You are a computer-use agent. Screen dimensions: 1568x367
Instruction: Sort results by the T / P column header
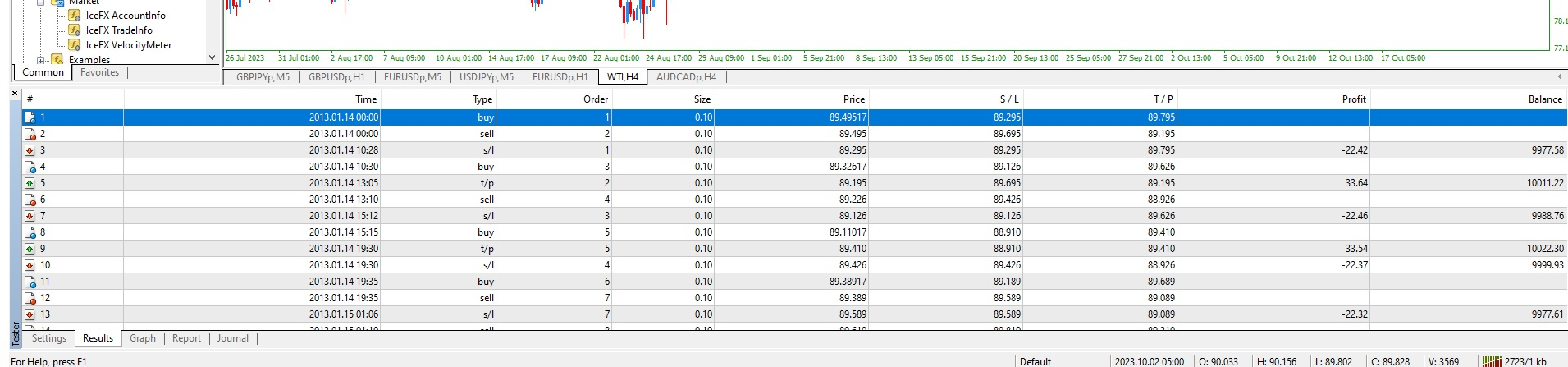1100,99
